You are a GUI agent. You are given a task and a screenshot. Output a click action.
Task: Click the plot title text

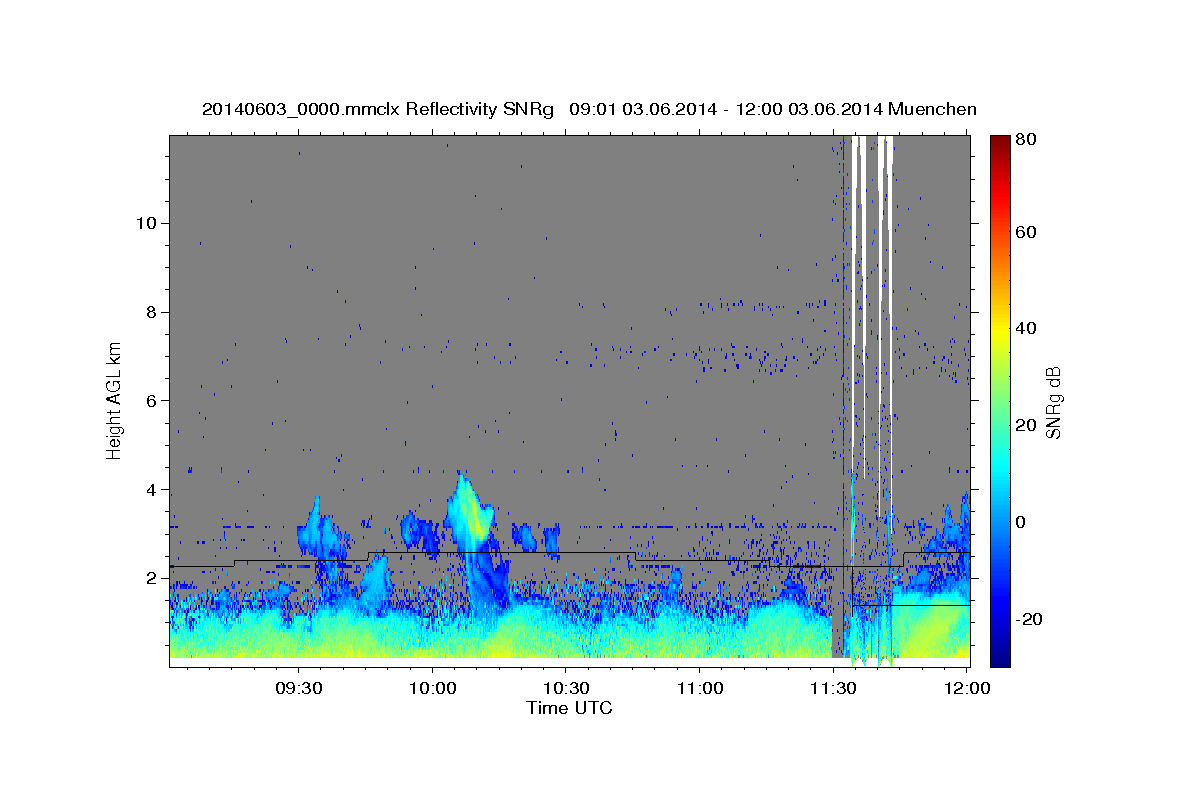[x=589, y=109]
